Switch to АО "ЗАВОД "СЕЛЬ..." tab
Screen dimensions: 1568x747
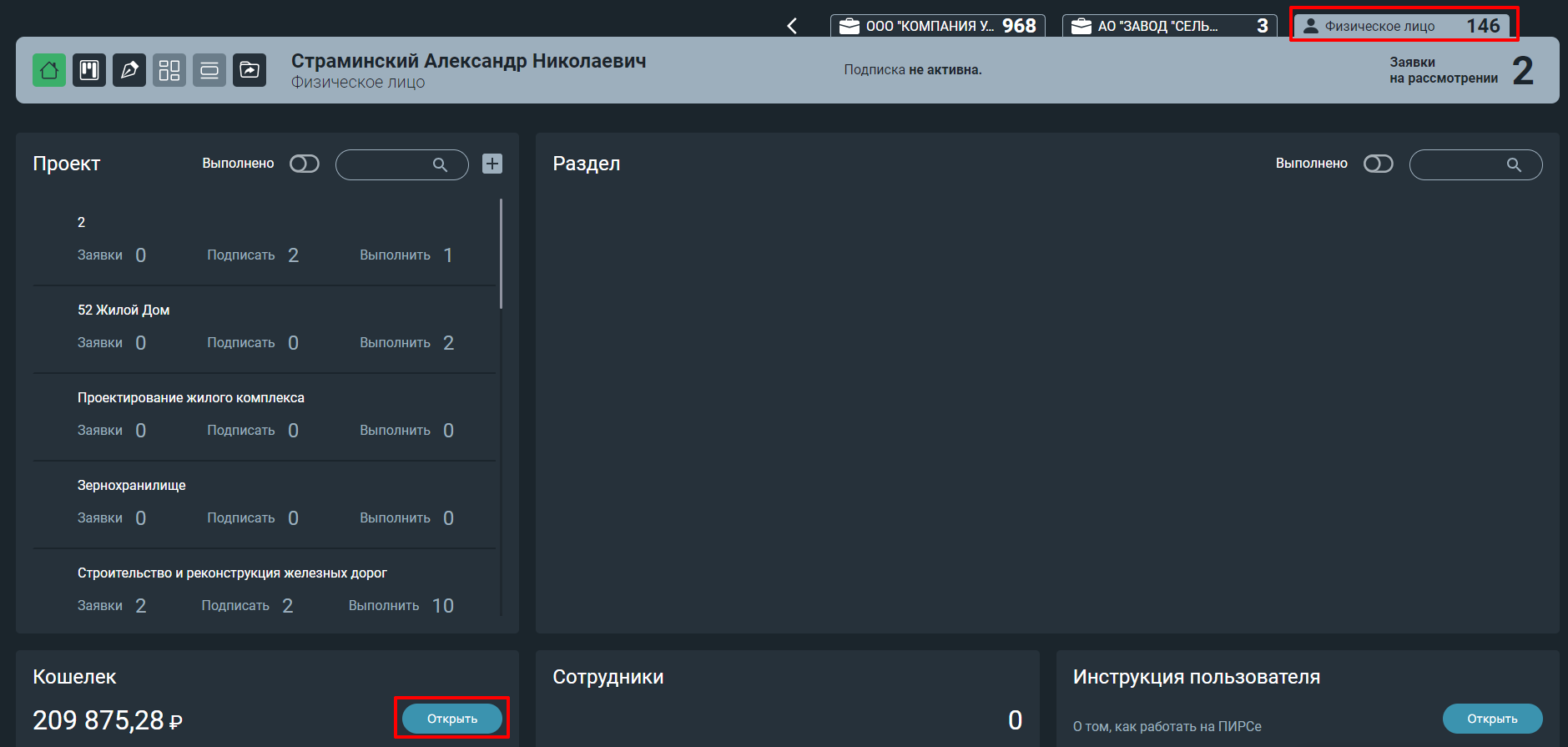[1169, 26]
